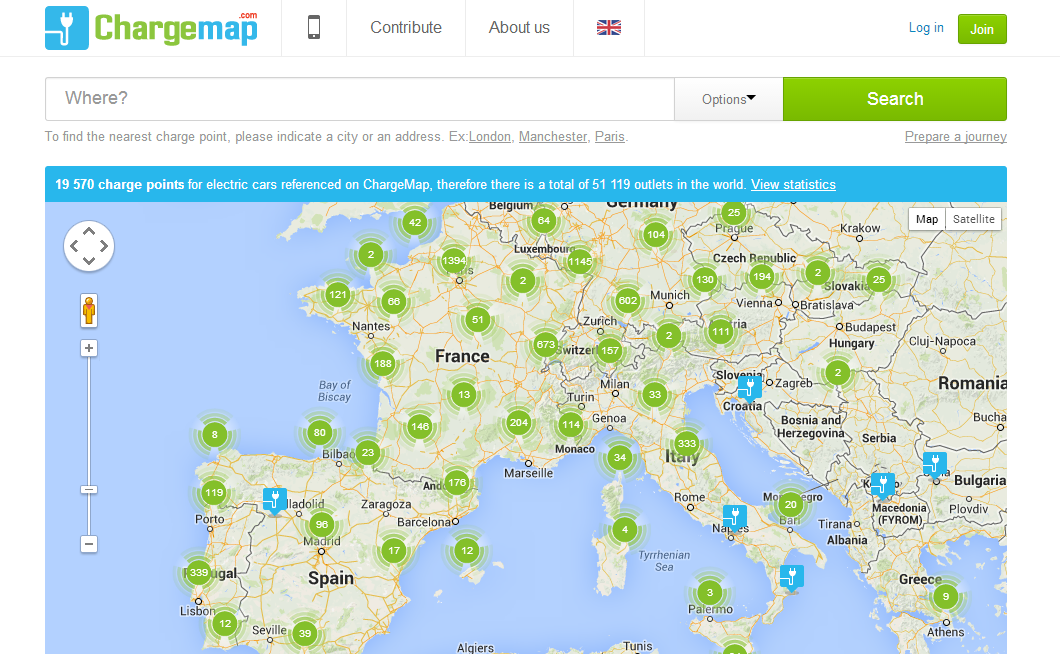The height and width of the screenshot is (654, 1060).
Task: Select the Street View pegman icon
Action: coord(89,311)
